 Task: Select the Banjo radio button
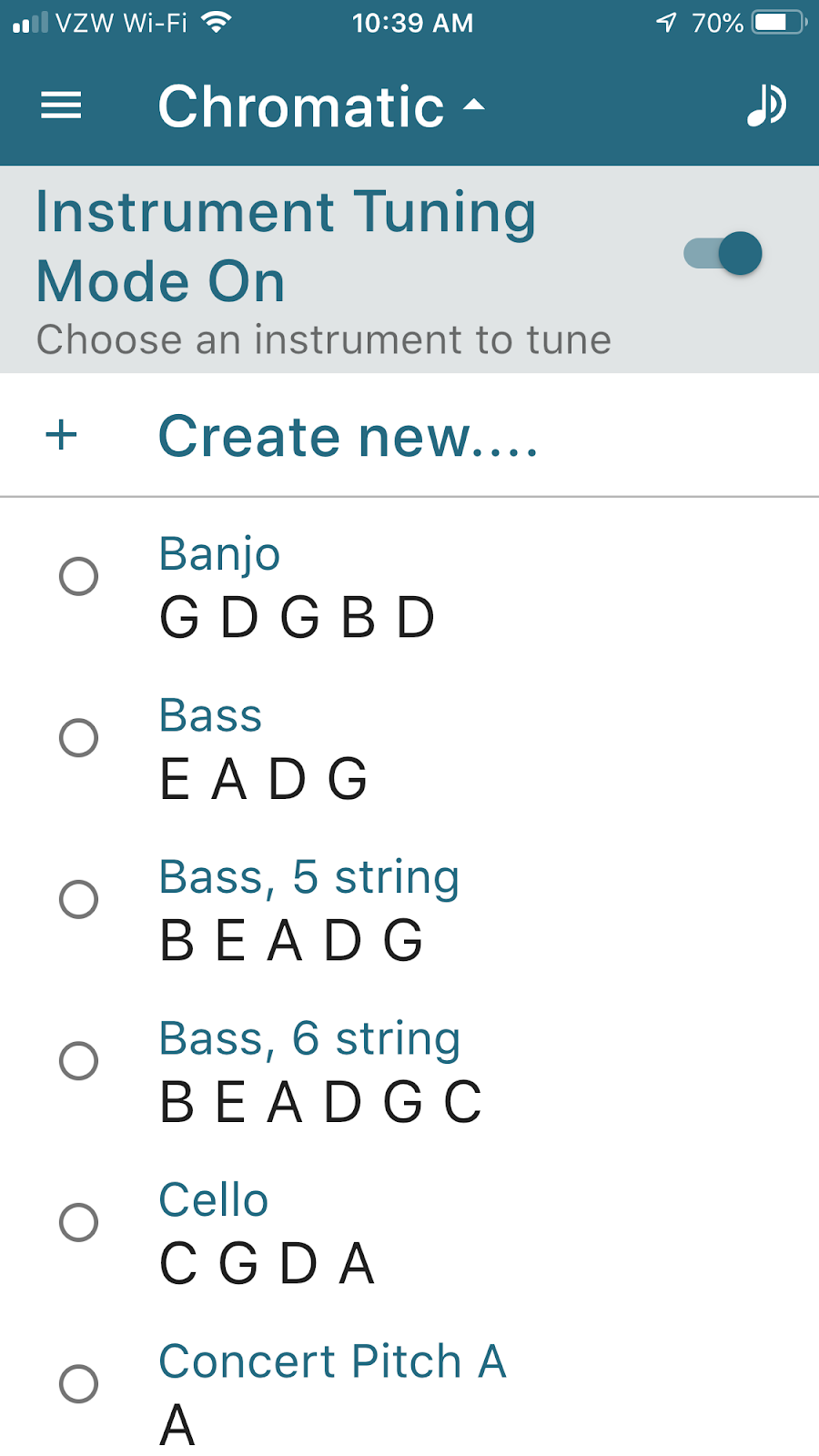pyautogui.click(x=78, y=576)
